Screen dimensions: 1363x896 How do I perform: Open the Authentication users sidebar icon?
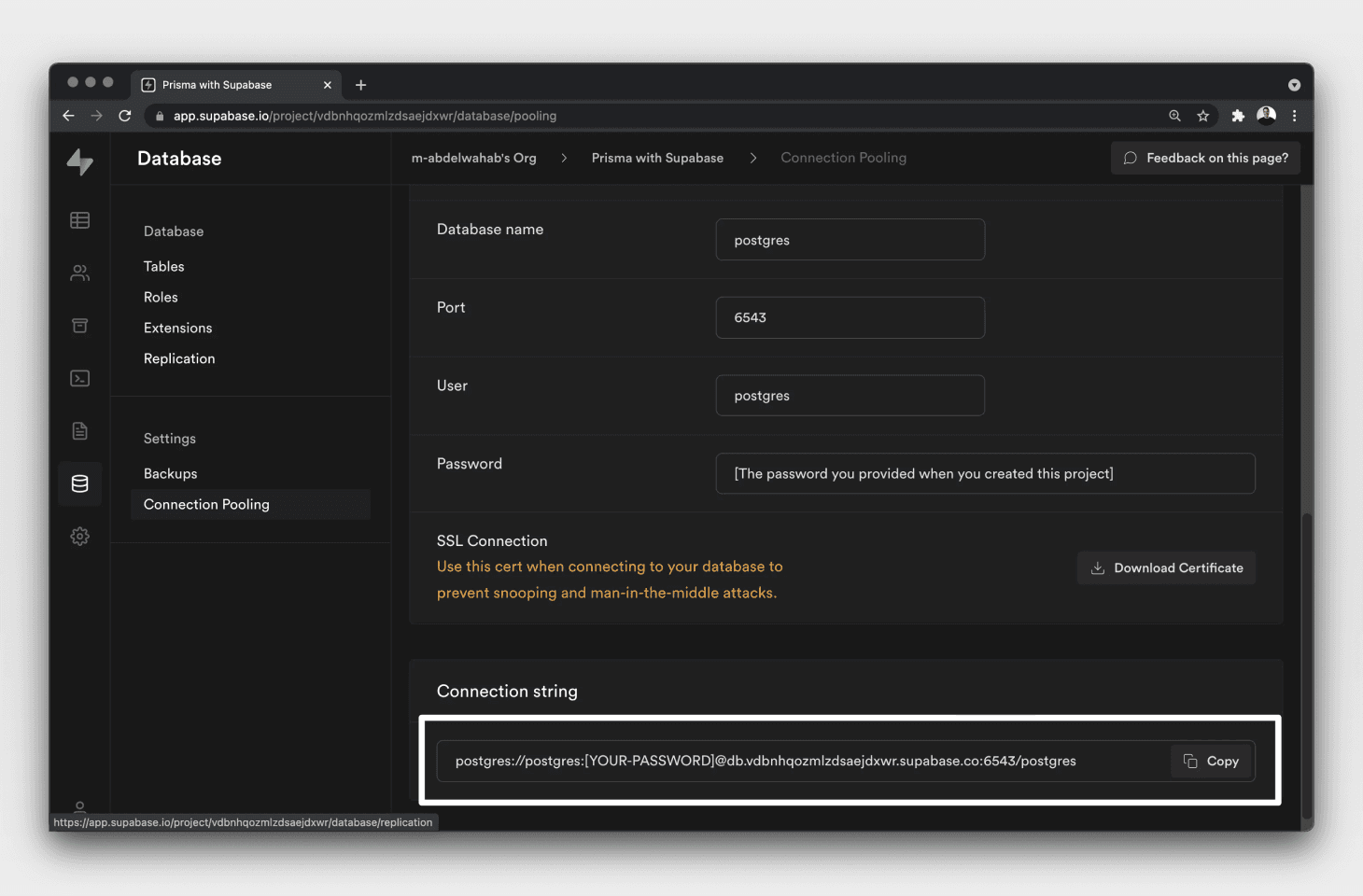(80, 273)
